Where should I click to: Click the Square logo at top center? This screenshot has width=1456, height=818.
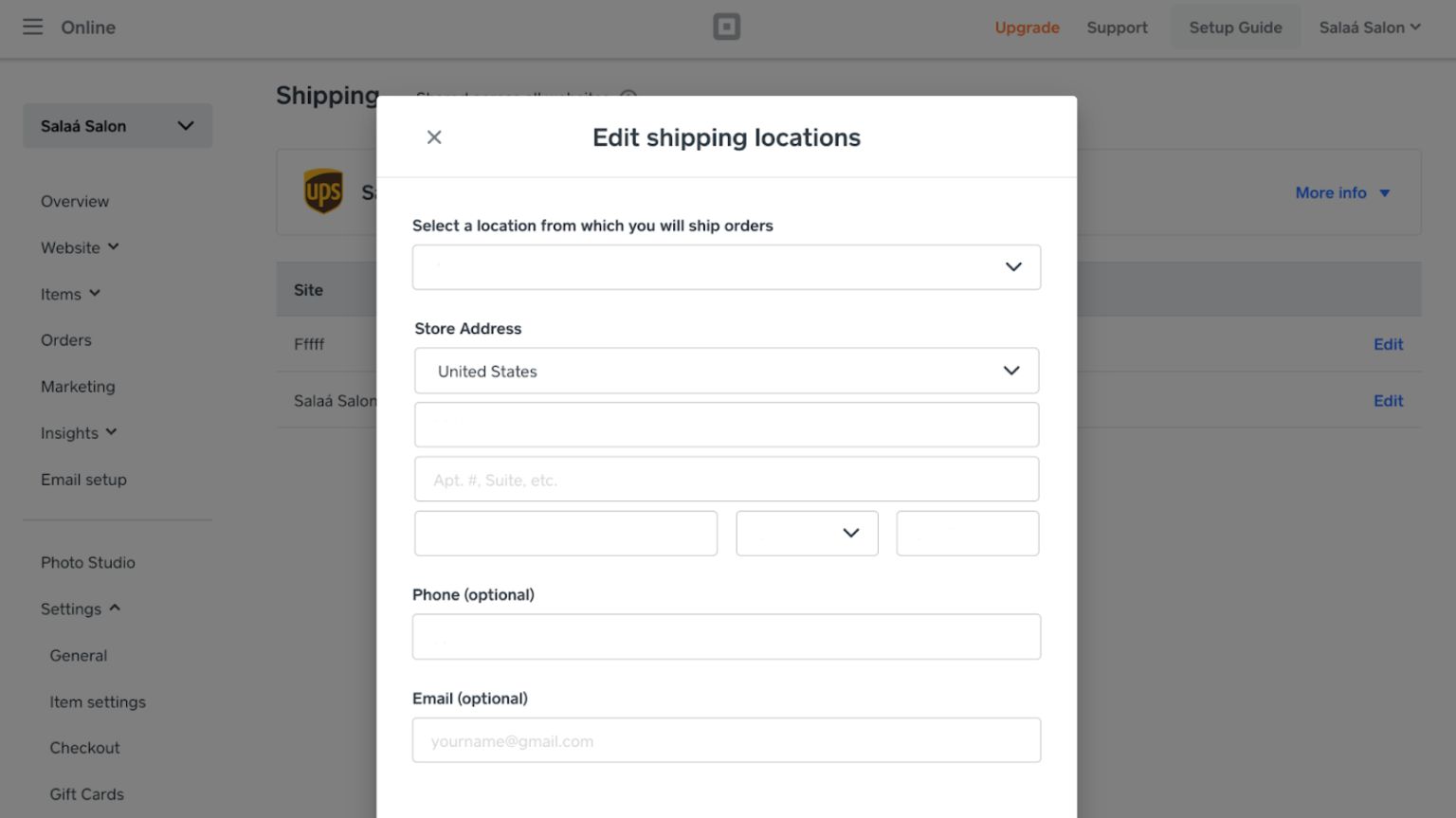tap(726, 27)
